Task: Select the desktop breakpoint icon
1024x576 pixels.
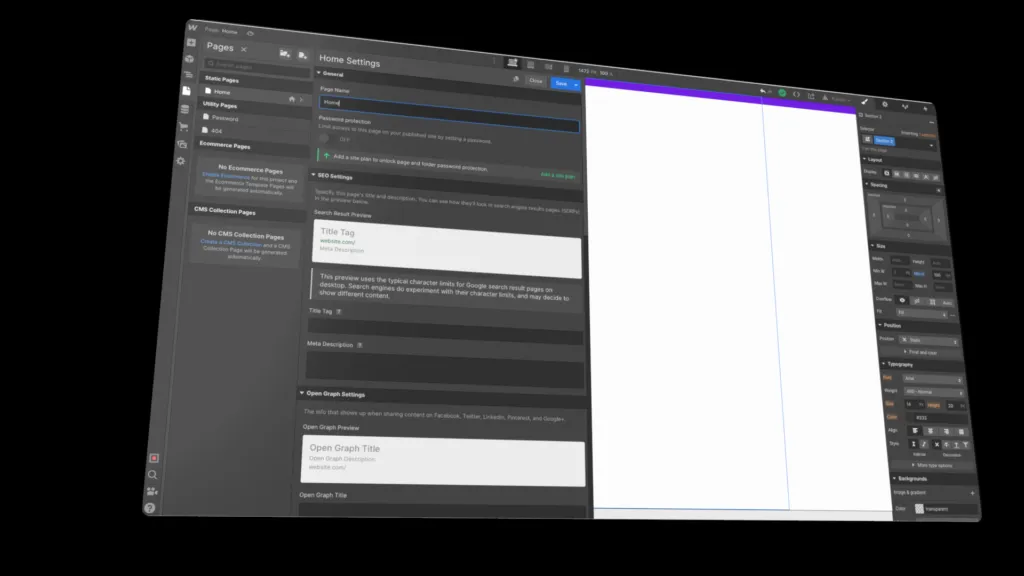Action: 513,63
